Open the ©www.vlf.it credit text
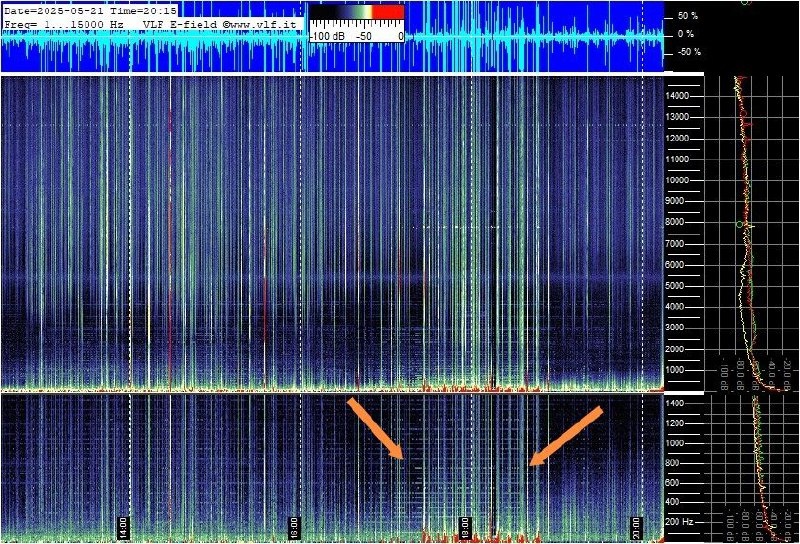 259,24
